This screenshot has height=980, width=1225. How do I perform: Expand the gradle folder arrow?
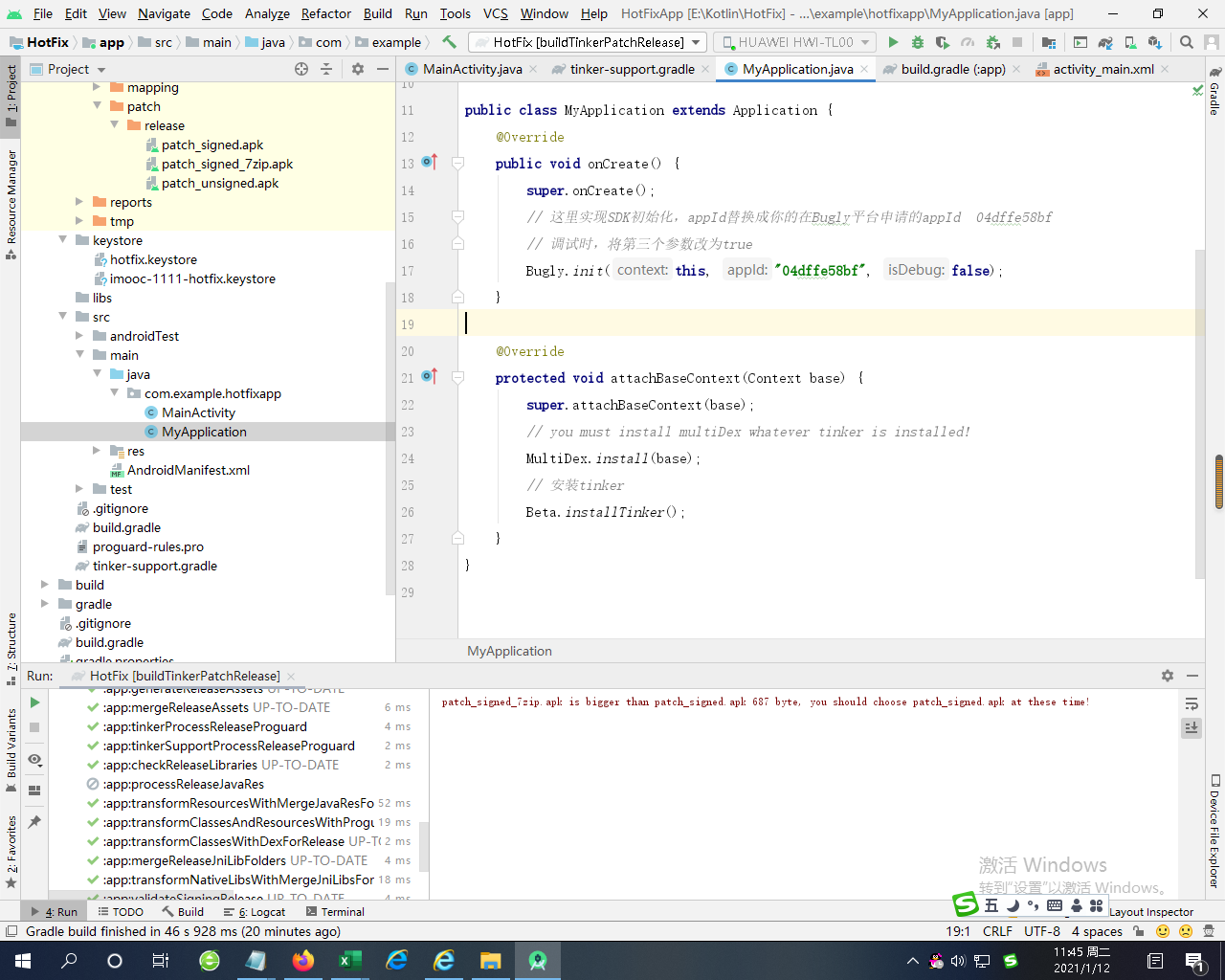(x=45, y=604)
